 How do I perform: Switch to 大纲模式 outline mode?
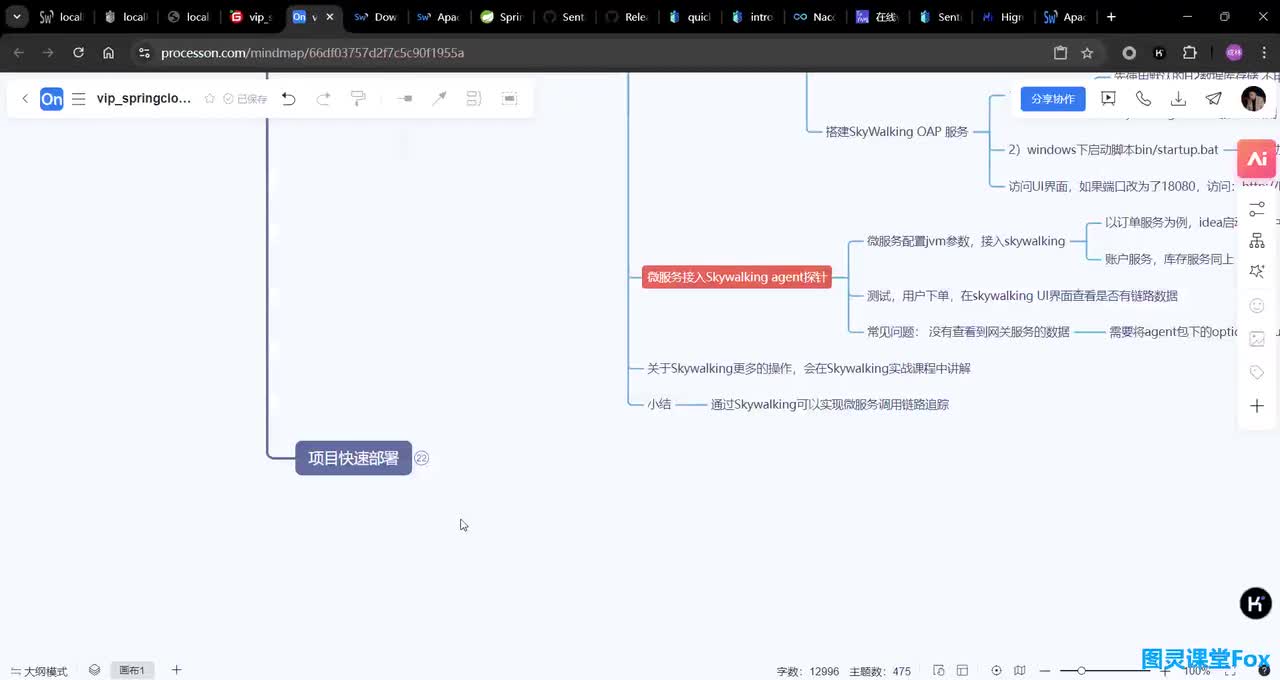[x=39, y=671]
